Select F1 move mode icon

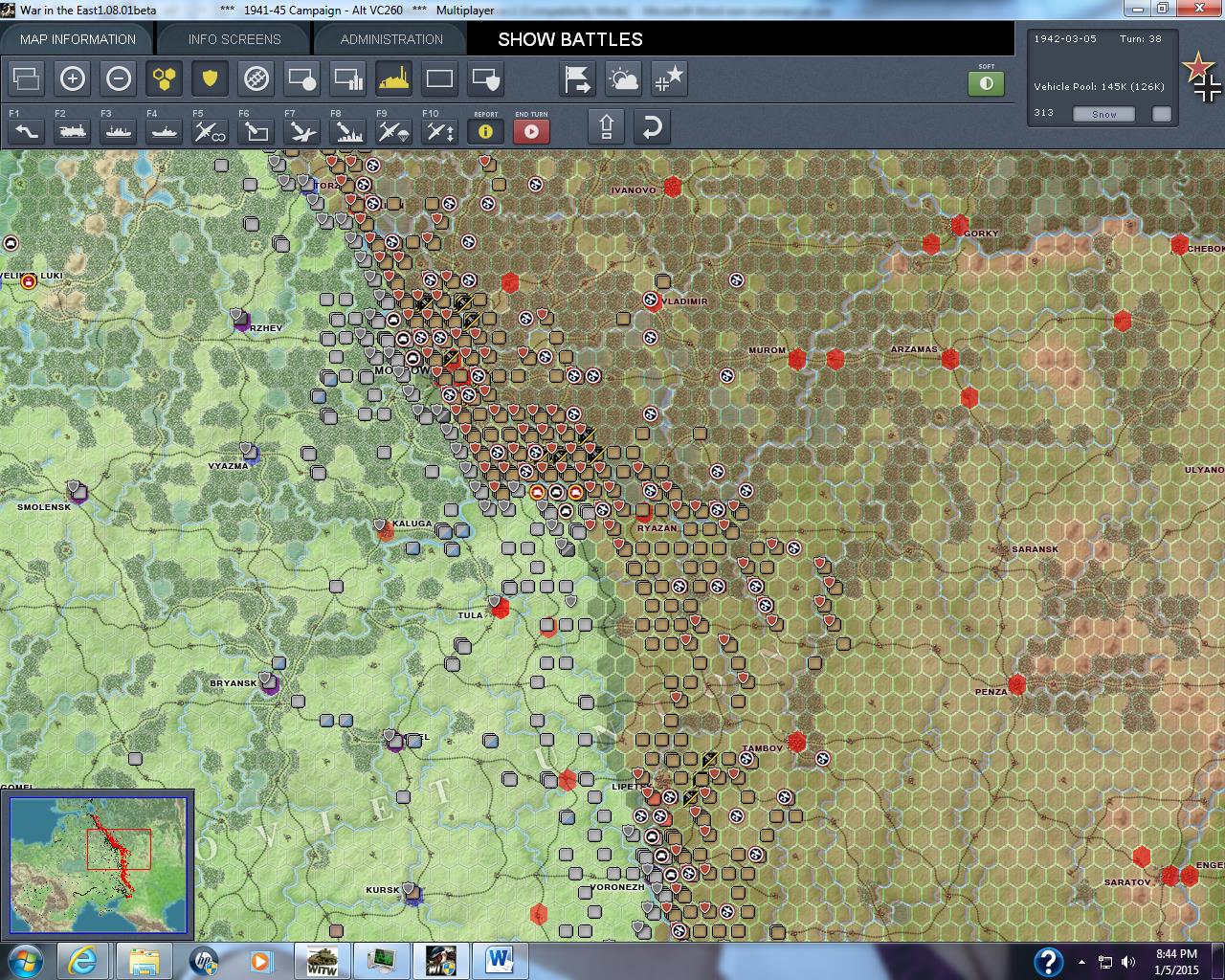click(x=26, y=130)
